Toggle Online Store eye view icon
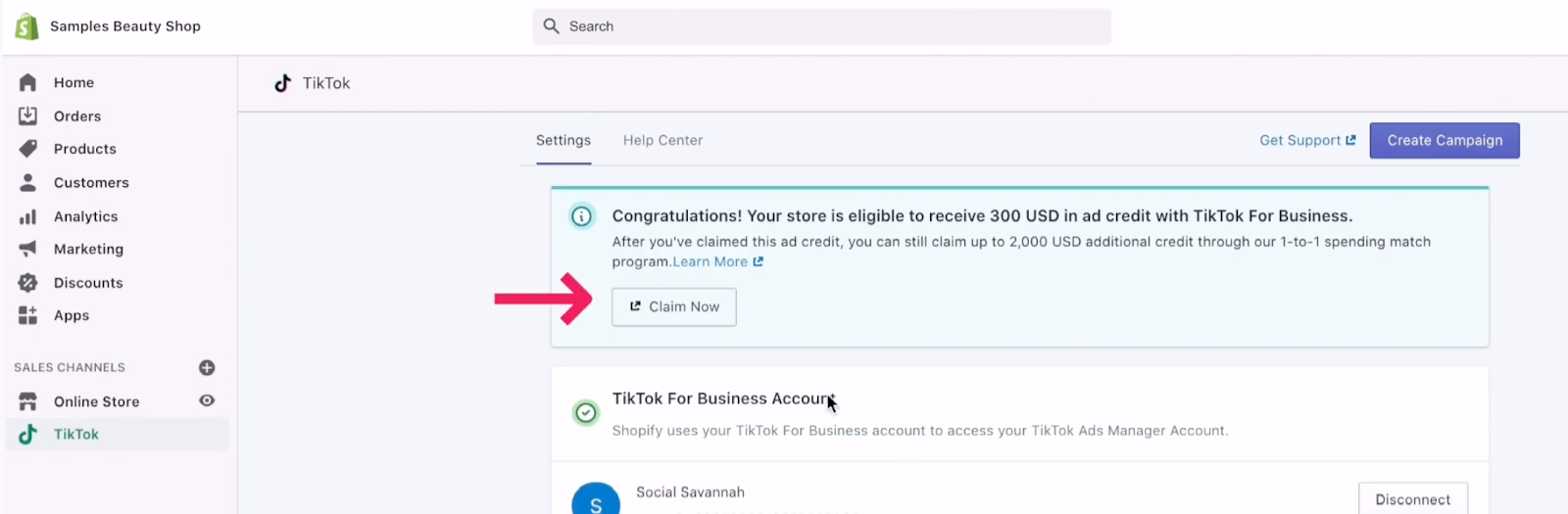 pyautogui.click(x=207, y=400)
